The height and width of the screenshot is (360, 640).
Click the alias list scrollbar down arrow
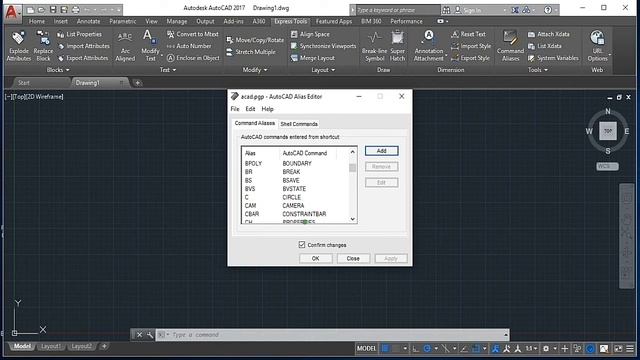[353, 219]
